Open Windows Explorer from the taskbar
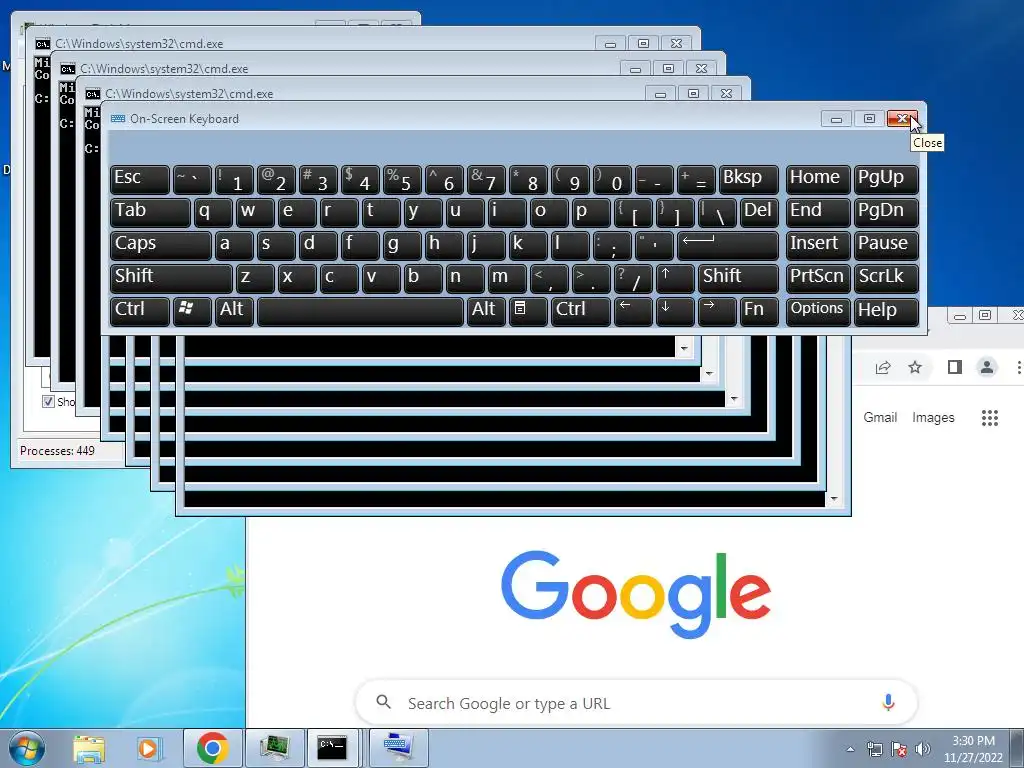 89,748
